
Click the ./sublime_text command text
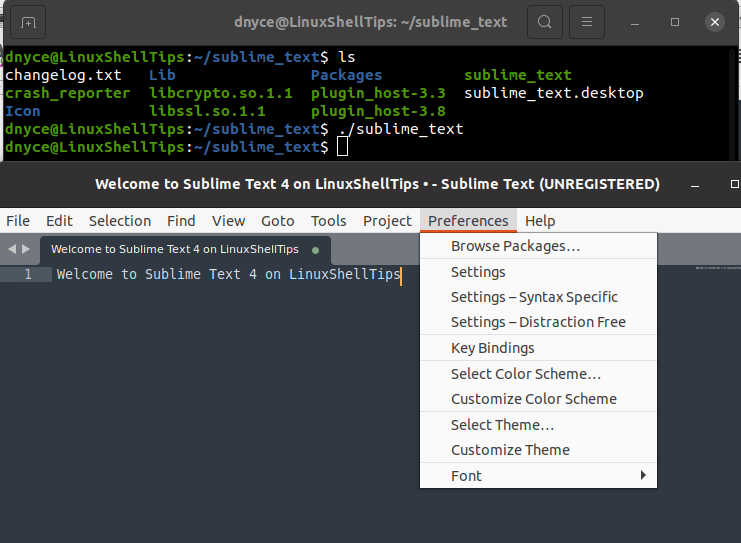point(401,129)
